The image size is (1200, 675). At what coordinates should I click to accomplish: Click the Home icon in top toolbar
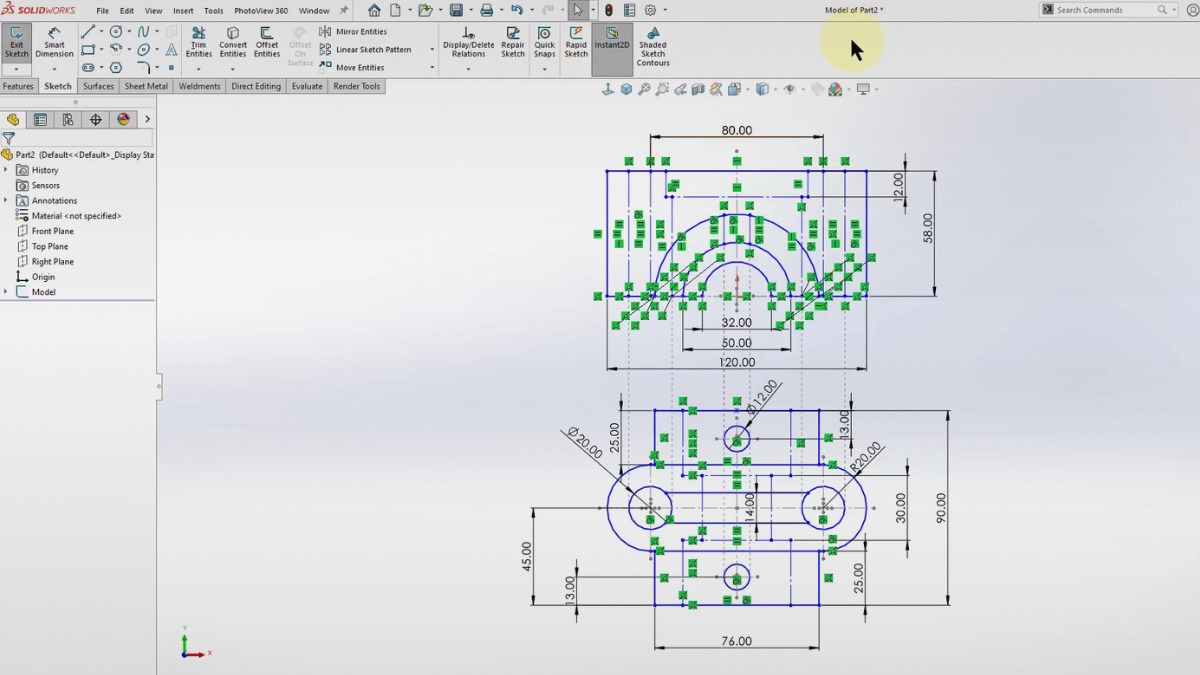(374, 10)
